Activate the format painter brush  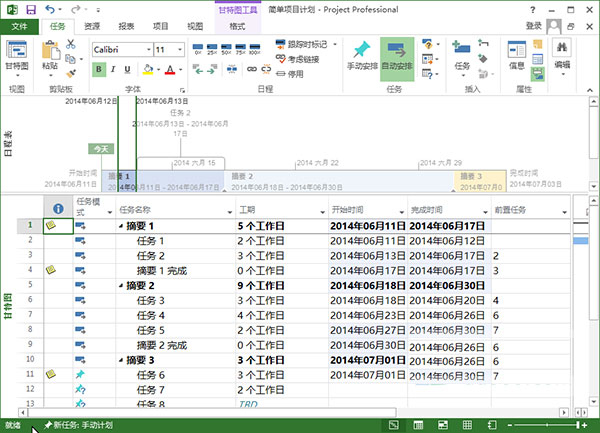(71, 73)
